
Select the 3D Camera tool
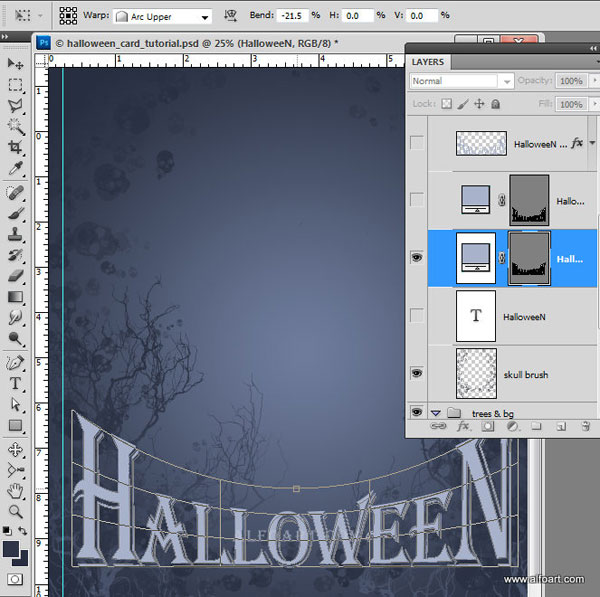click(x=15, y=470)
